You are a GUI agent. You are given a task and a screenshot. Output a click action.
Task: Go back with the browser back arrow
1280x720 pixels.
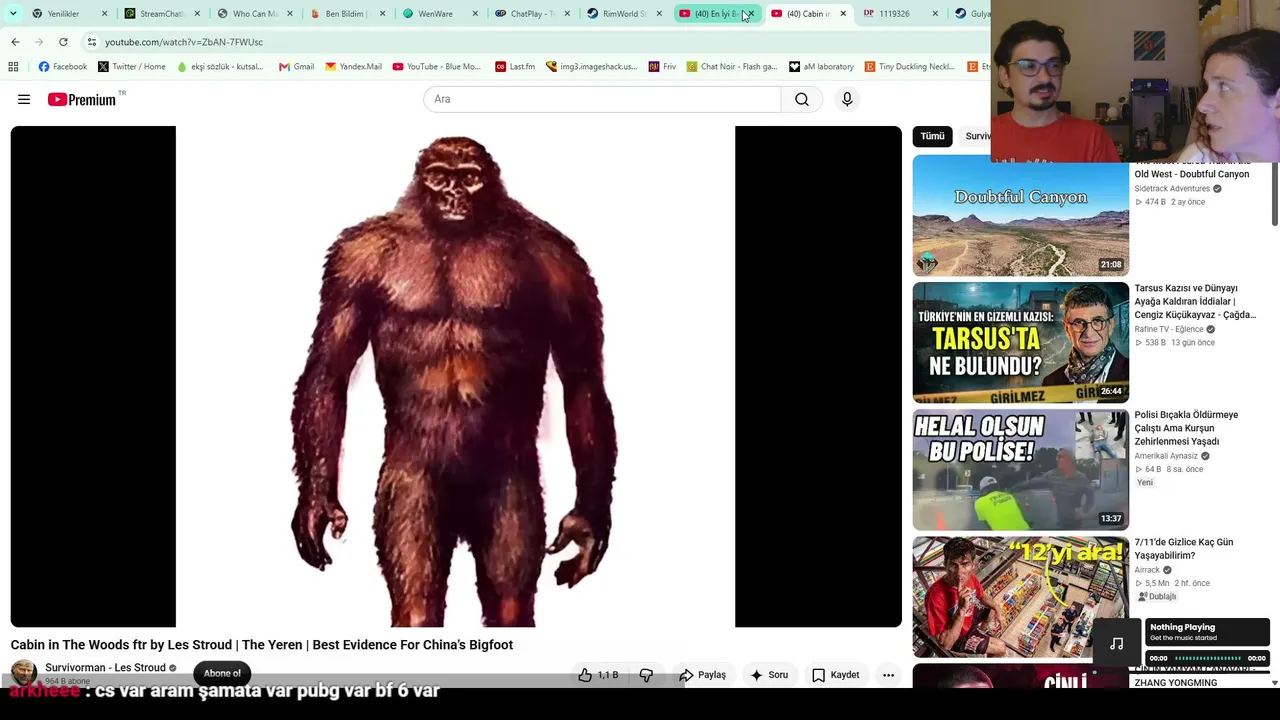[x=15, y=42]
